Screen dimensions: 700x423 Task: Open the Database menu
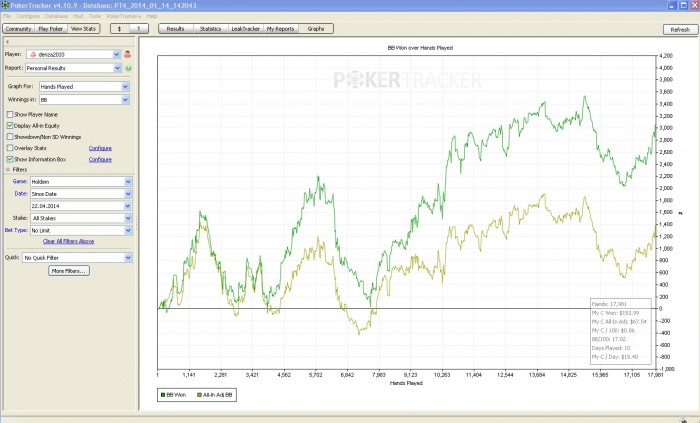(x=56, y=16)
